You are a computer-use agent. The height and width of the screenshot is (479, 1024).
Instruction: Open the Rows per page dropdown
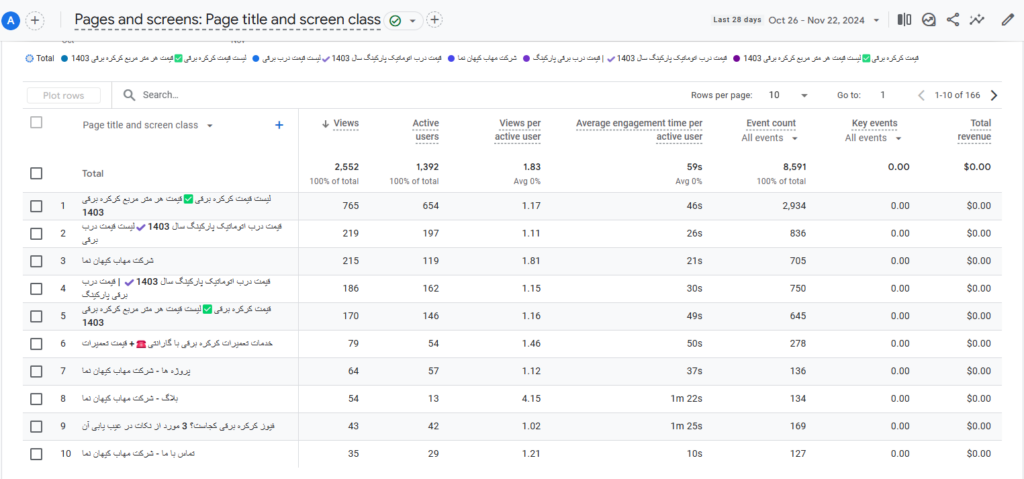(x=788, y=95)
